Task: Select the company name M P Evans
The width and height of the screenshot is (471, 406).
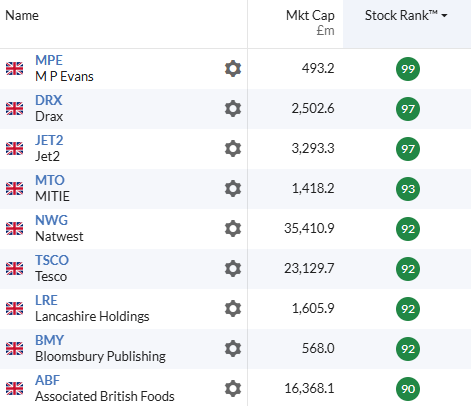Action: tap(64, 77)
